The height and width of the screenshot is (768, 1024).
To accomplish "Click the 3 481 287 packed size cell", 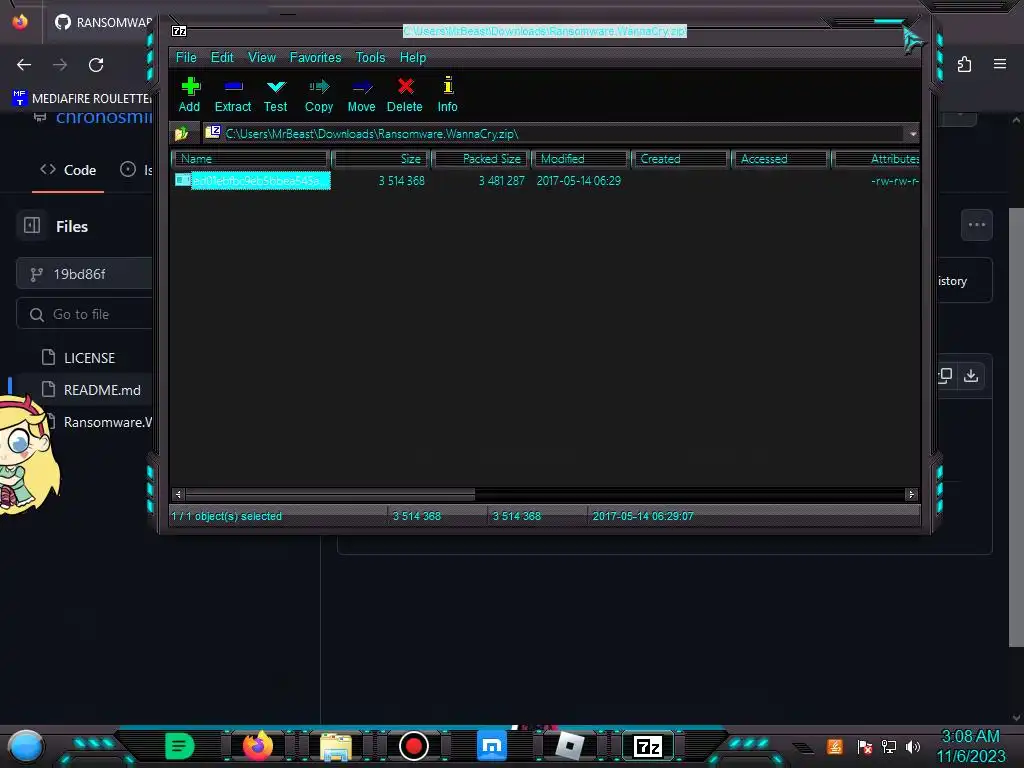I will click(x=502, y=181).
